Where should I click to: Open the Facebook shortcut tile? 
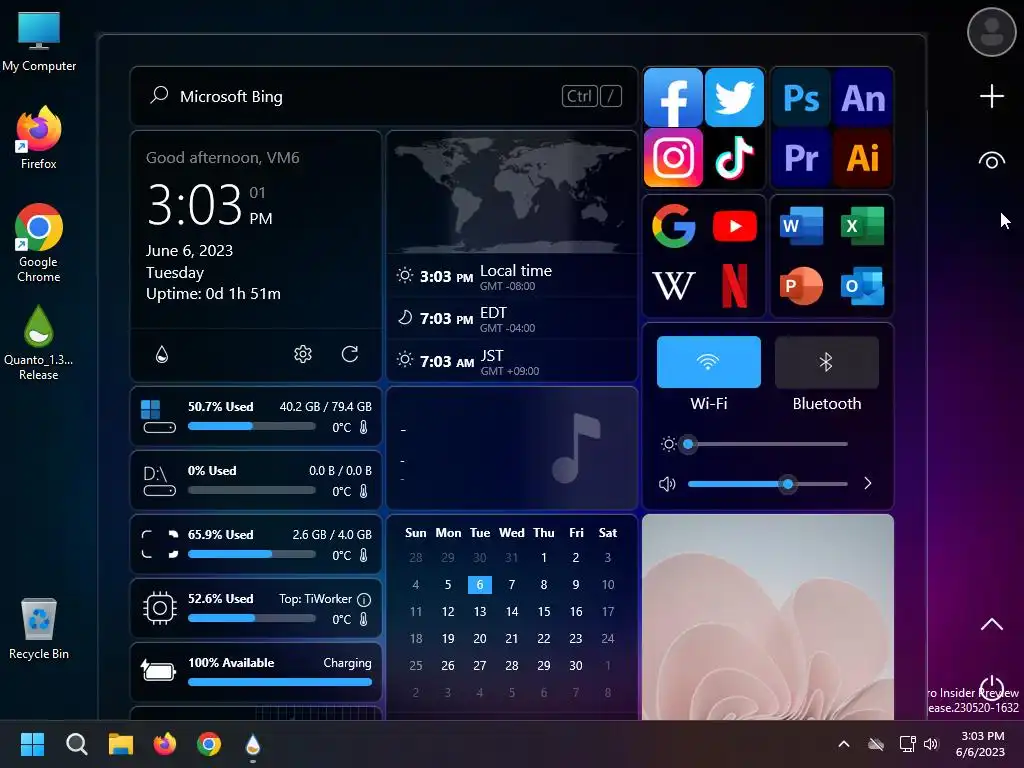[x=673, y=97]
